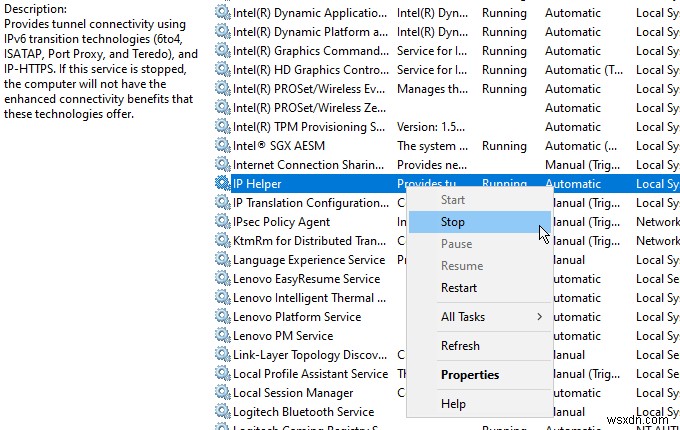Viewport: 680px width, 430px height.
Task: Choose Restart in the context menu
Action: point(480,288)
